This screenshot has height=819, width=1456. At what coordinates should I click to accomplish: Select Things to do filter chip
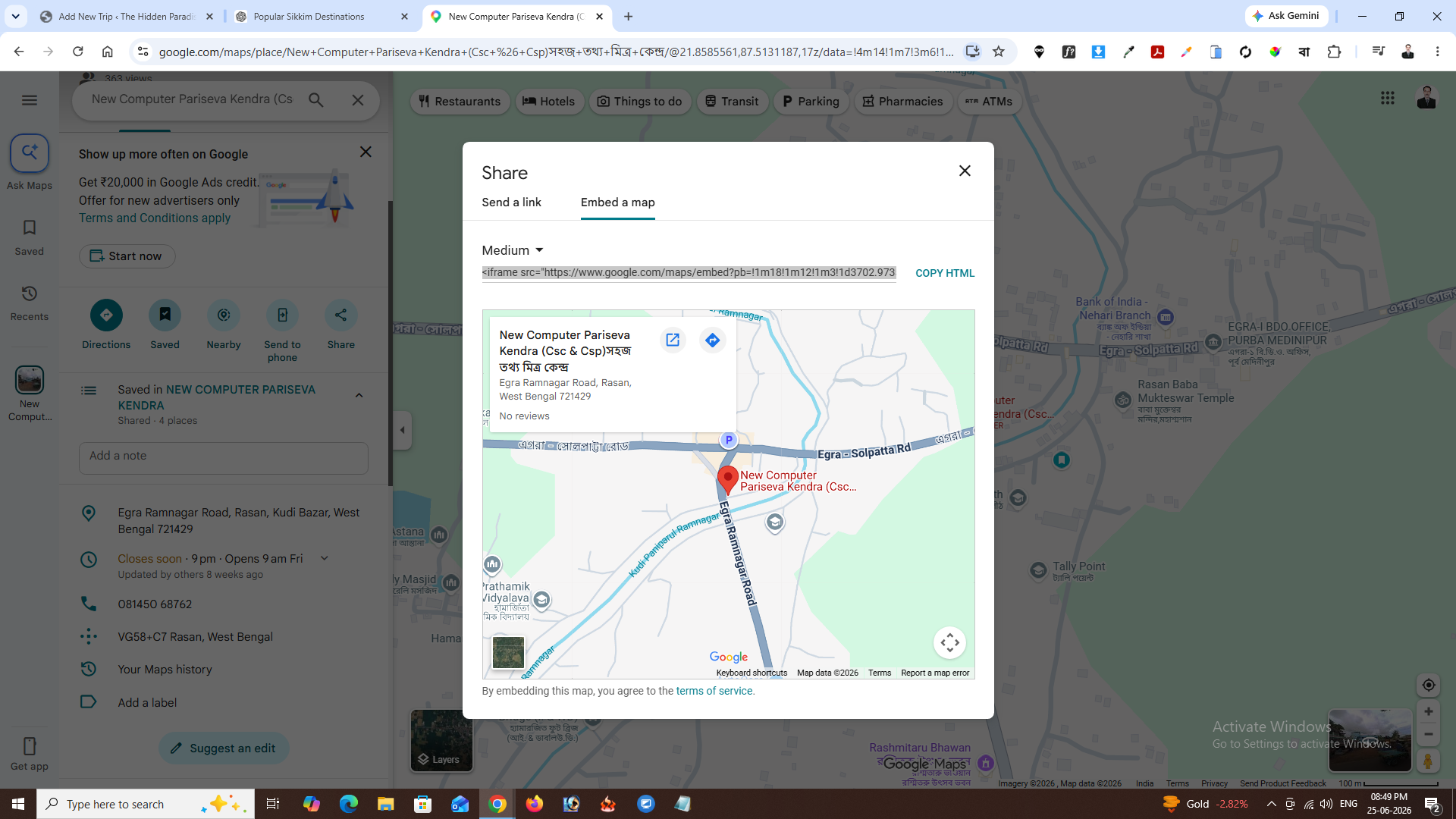pyautogui.click(x=639, y=102)
